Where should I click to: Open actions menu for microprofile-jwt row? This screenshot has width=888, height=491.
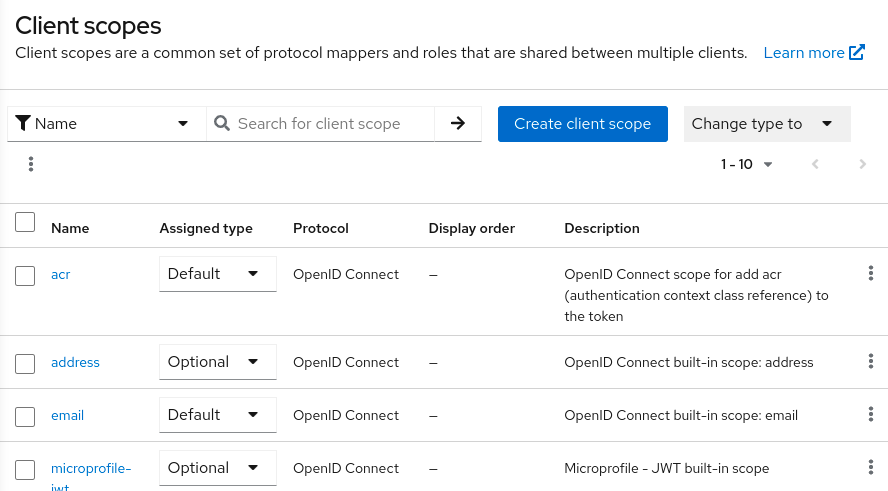pos(870,467)
